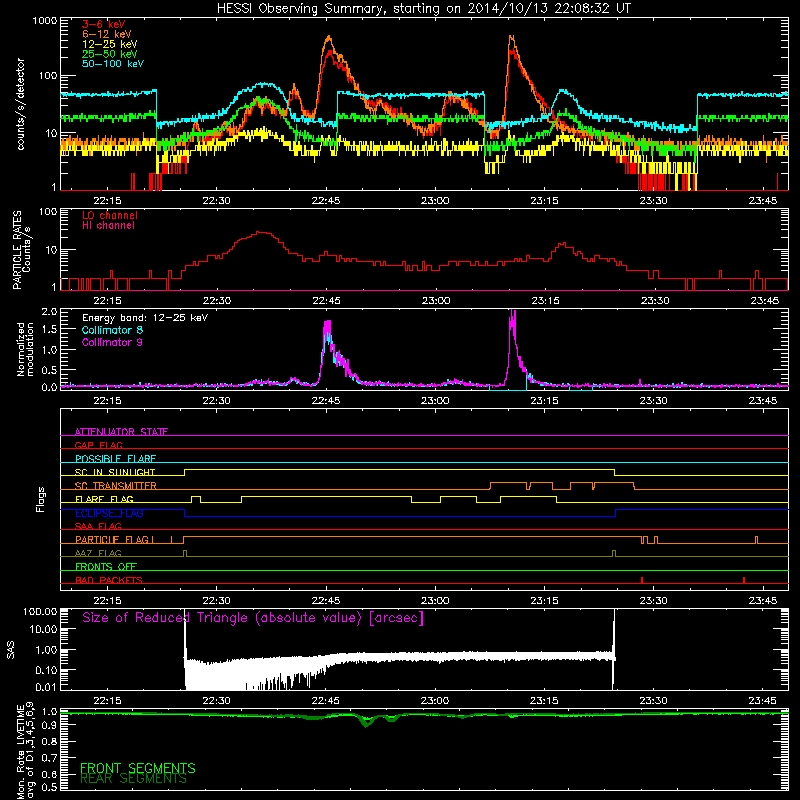Click the SC TRANSMITTER flag label
Screen dimensions: 800x800
tap(116, 485)
